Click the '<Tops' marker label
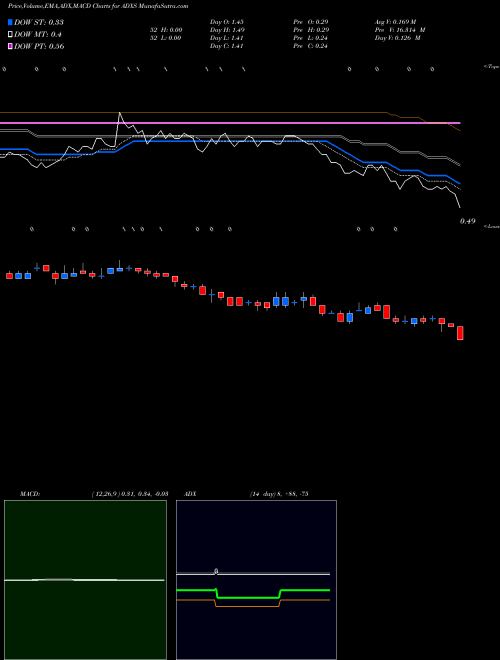 (x=492, y=67)
